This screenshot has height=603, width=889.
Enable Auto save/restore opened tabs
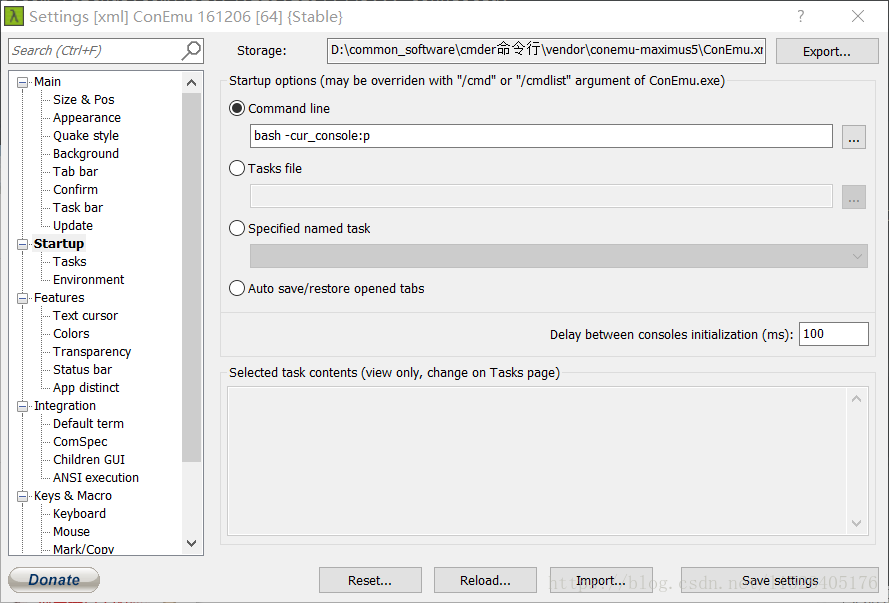tap(237, 288)
